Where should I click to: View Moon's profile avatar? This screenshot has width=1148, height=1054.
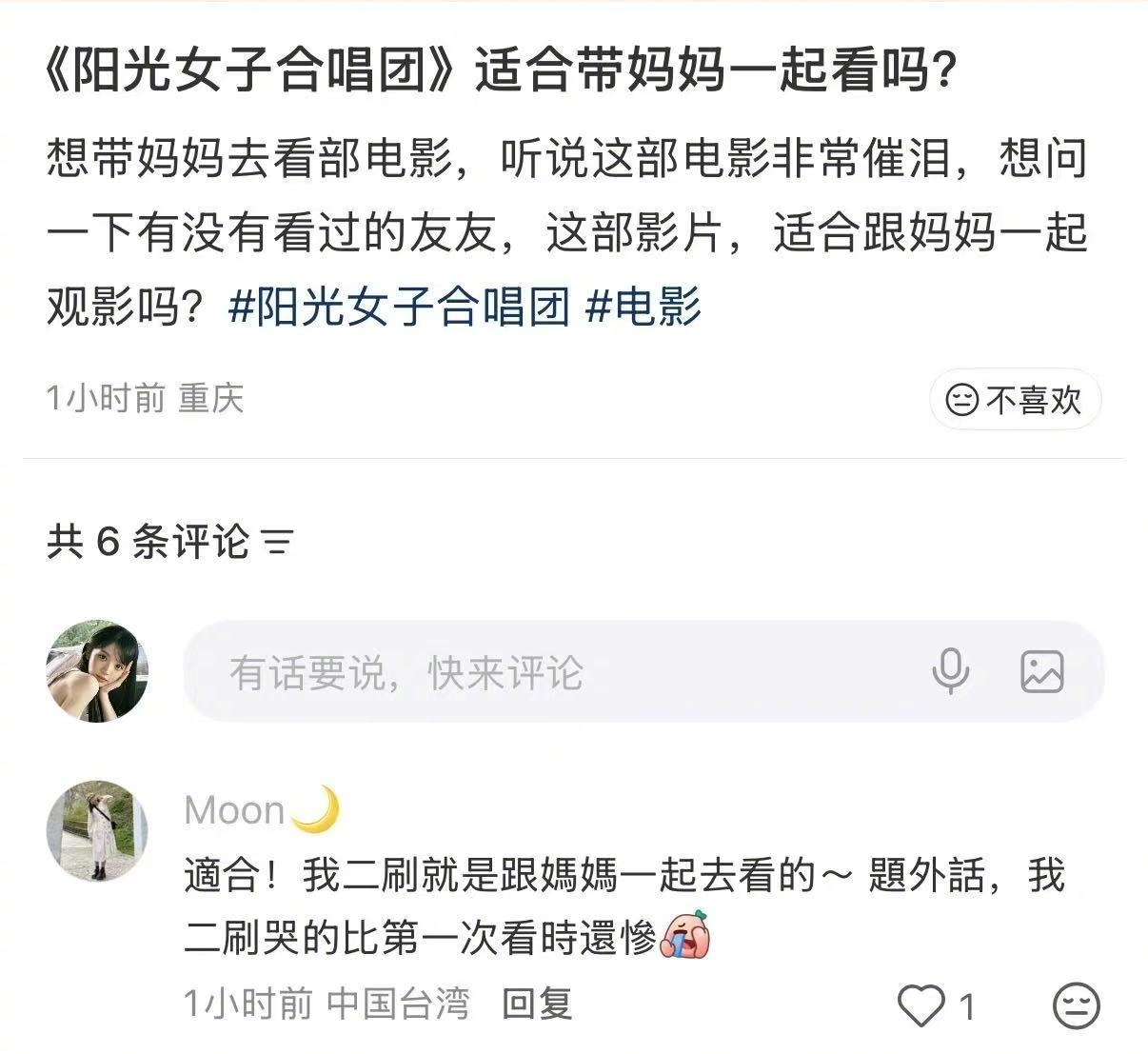point(97,830)
